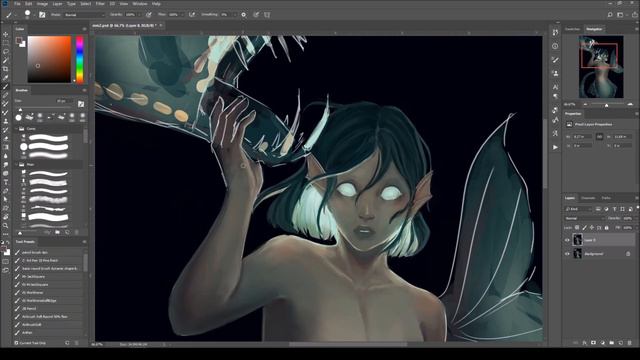Select the Move tool
The width and height of the screenshot is (640, 360).
point(6,35)
